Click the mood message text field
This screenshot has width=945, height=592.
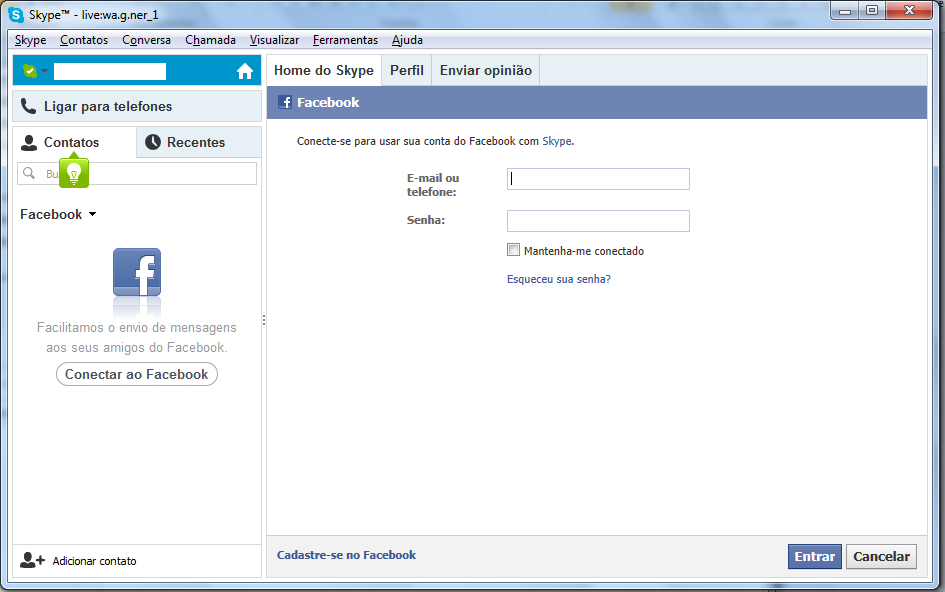click(x=110, y=71)
